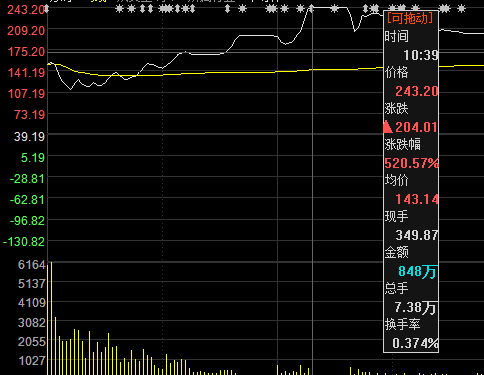Select the yellow average price line
Viewport: 484px width, 375px height.
[233, 72]
